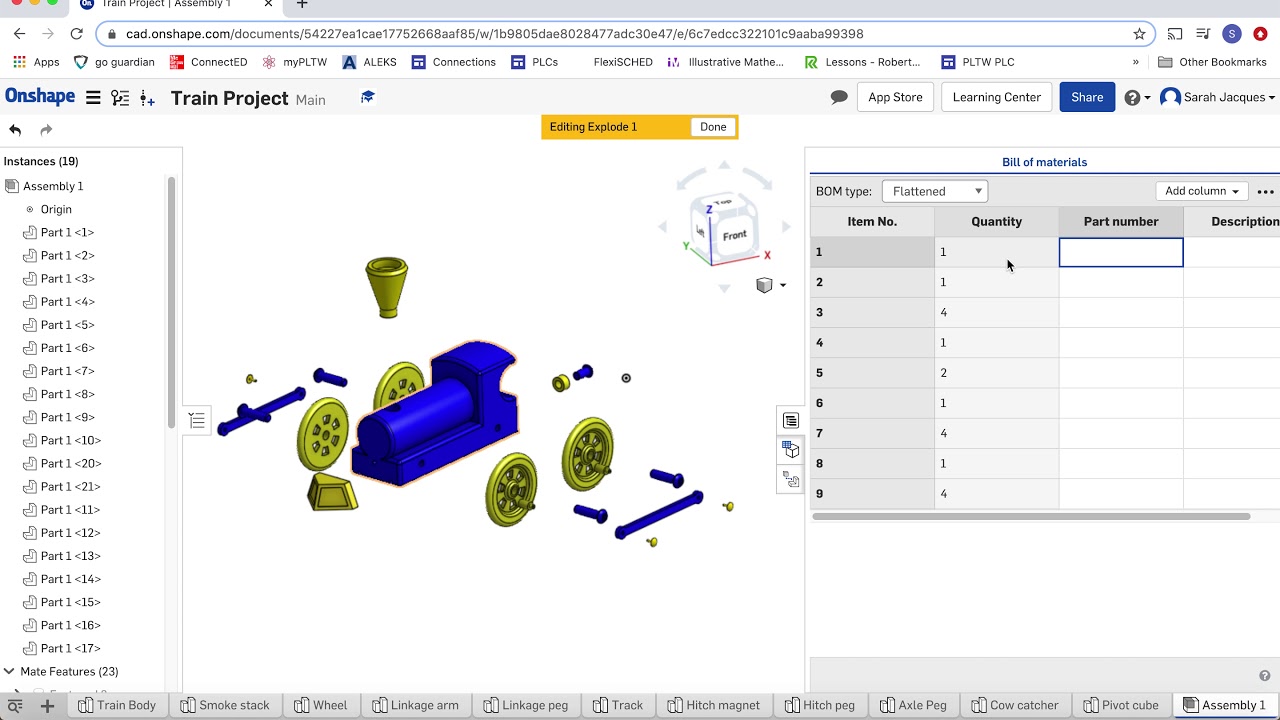The image size is (1280, 720).
Task: Click the Share button
Action: 1087,97
